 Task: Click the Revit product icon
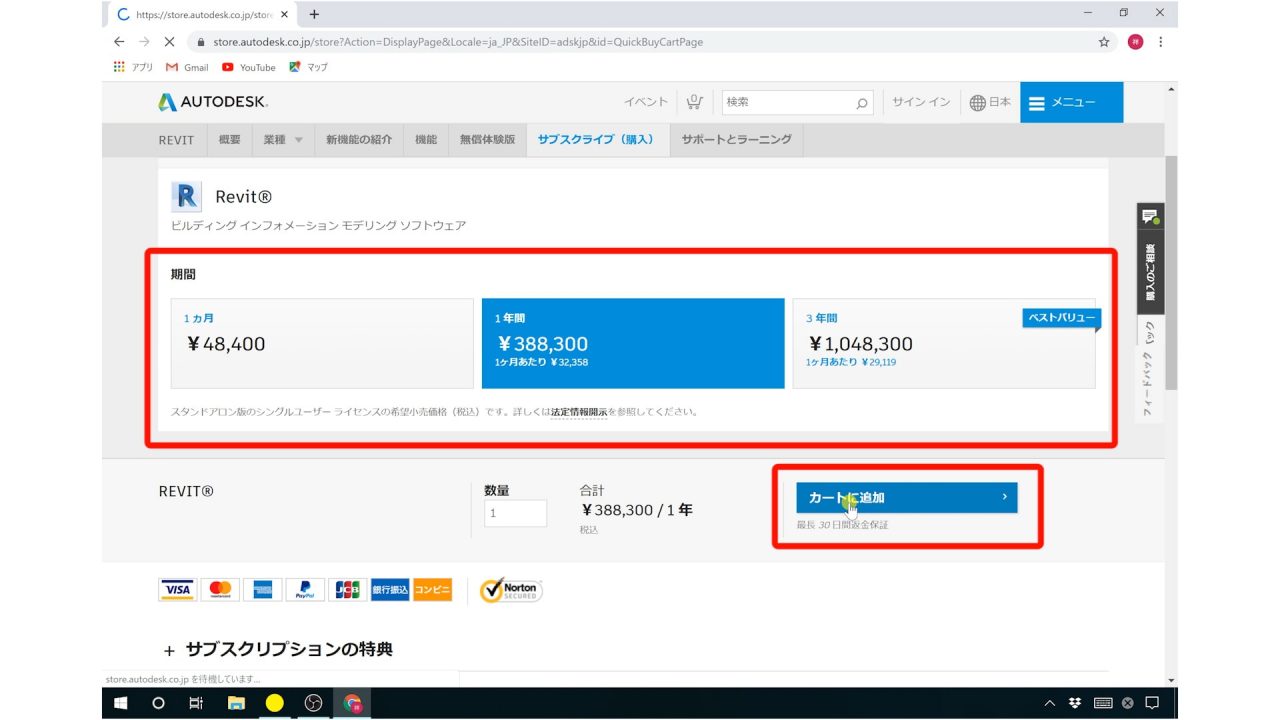click(x=186, y=195)
